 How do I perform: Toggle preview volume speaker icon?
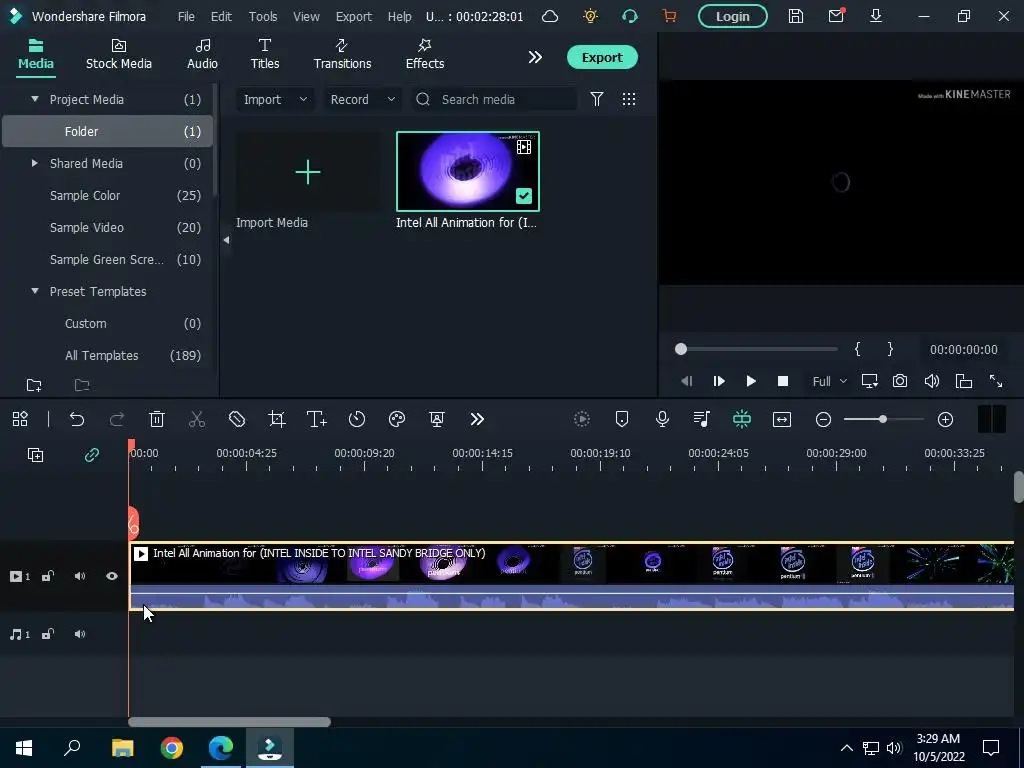tap(932, 381)
